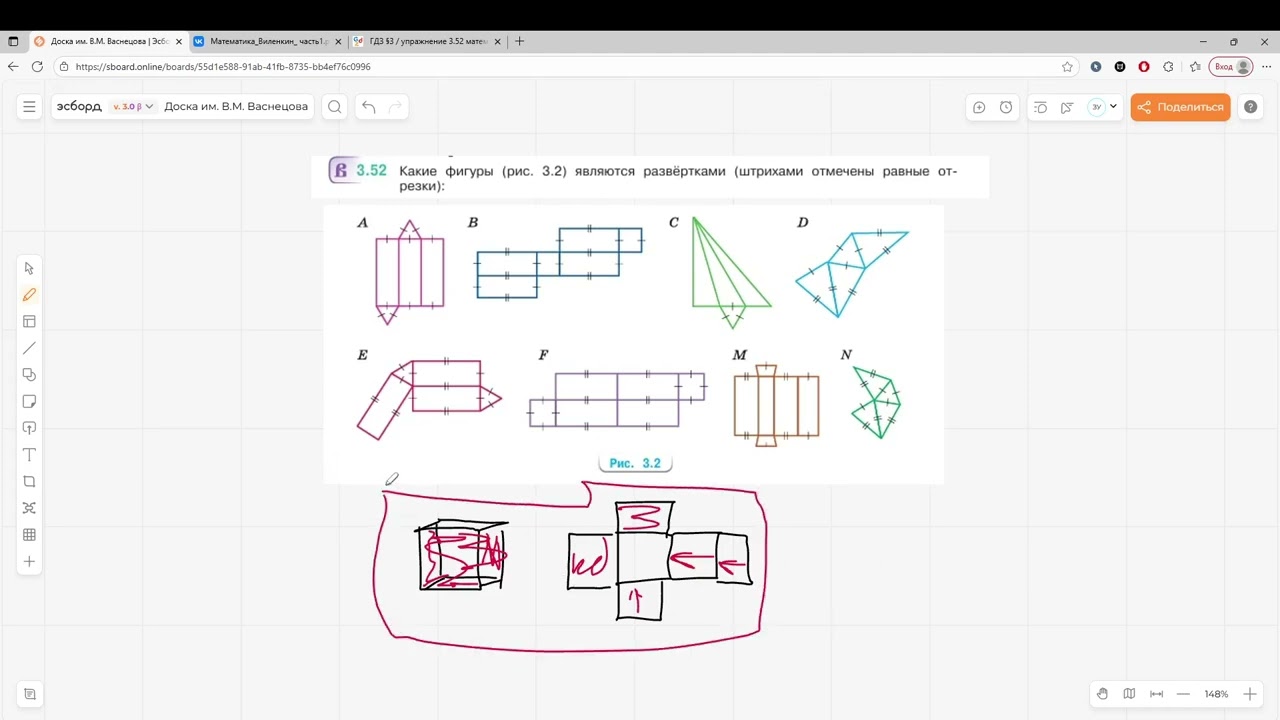
Task: Open the mind map connector tool
Action: click(x=29, y=508)
